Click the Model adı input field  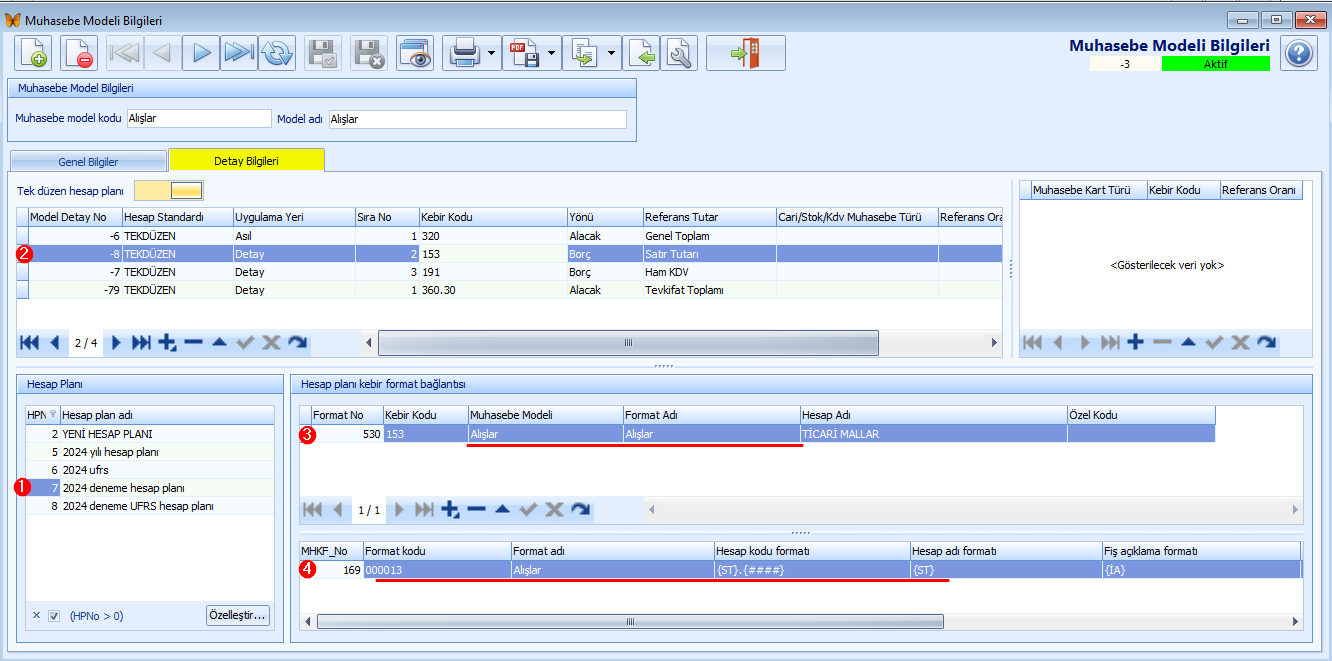[477, 119]
